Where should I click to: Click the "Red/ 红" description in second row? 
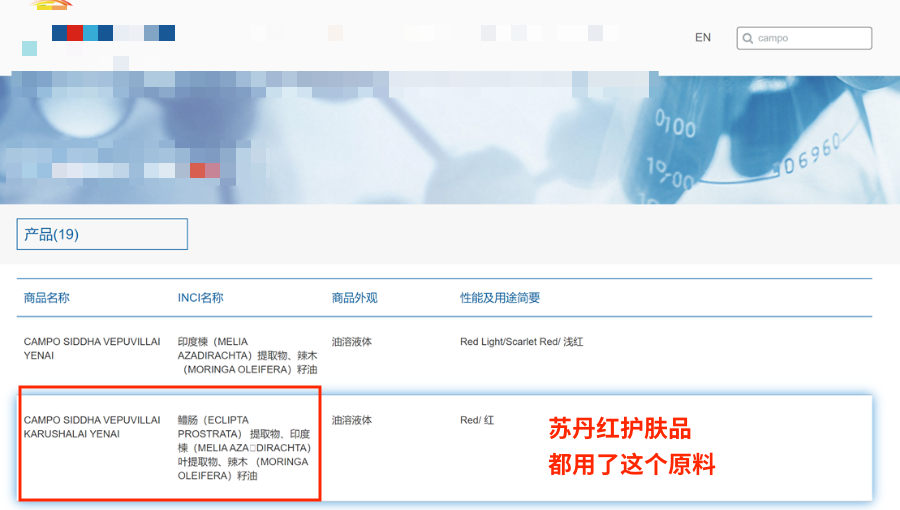[477, 421]
